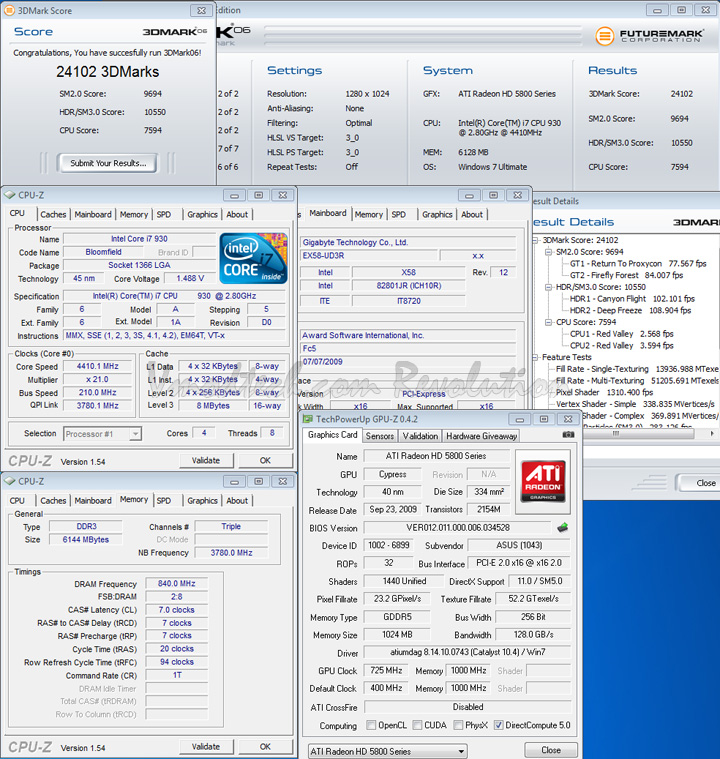Open the Hardware Giveaway tab in GPU-Z
720x759 pixels.
click(x=481, y=436)
